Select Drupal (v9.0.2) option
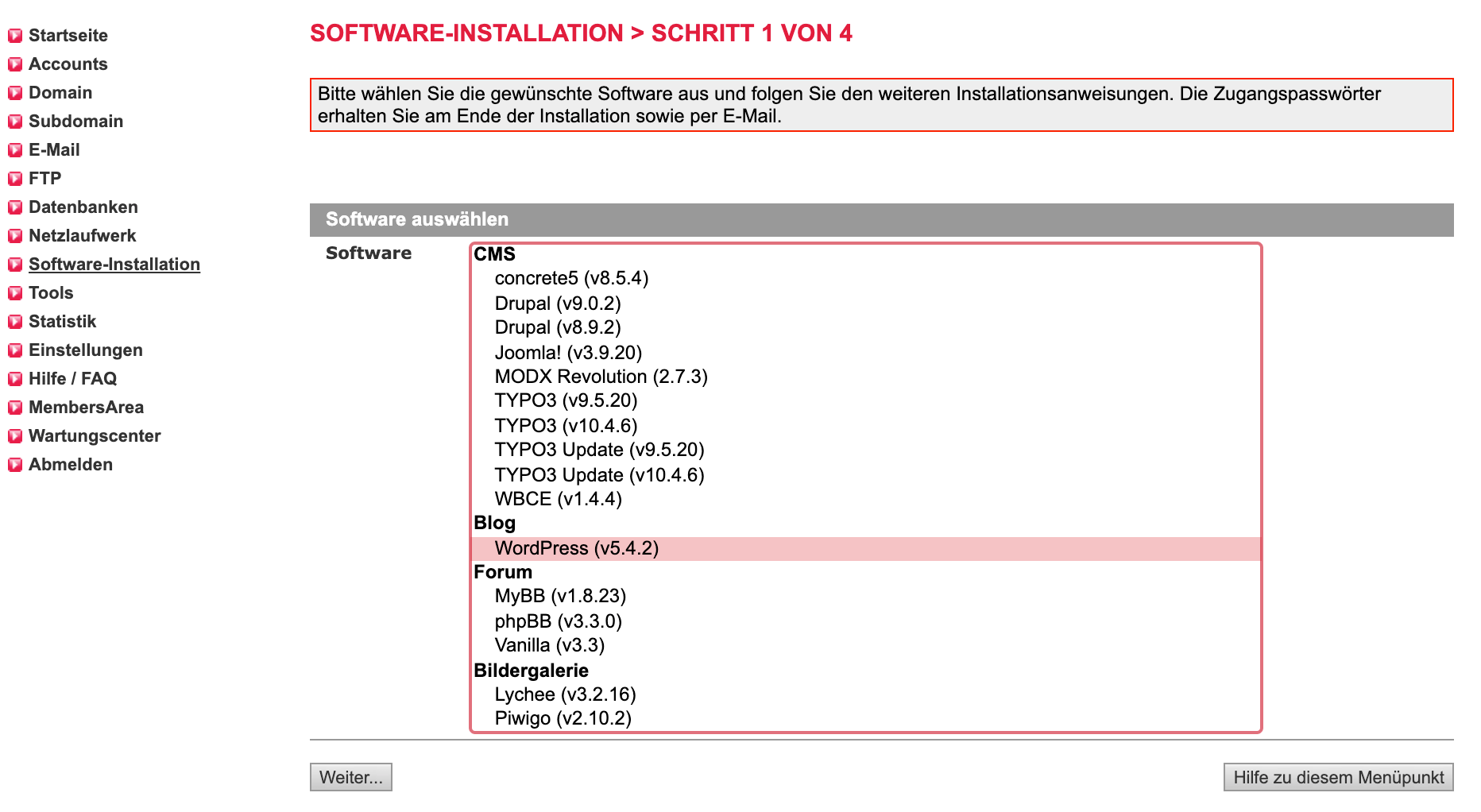The image size is (1481, 812). (866, 303)
